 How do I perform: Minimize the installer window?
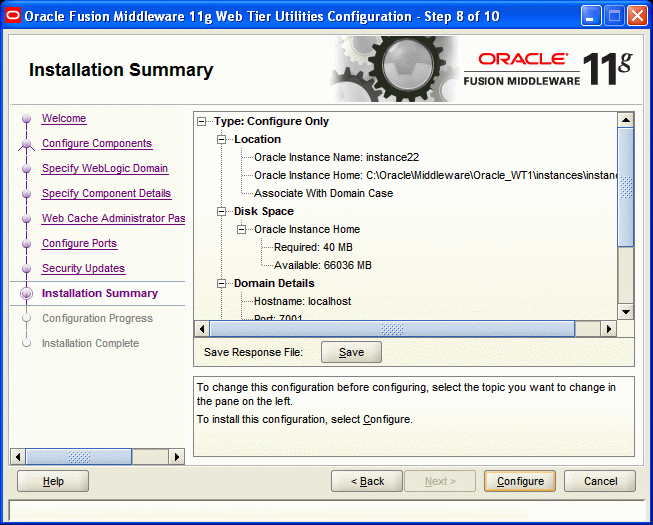coord(591,17)
